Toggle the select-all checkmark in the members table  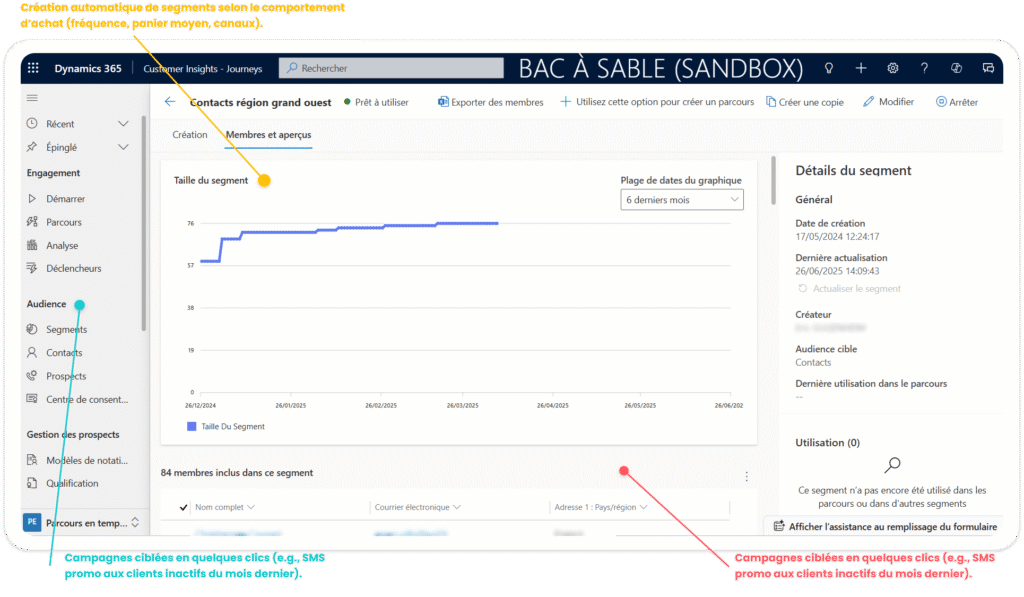coord(184,507)
